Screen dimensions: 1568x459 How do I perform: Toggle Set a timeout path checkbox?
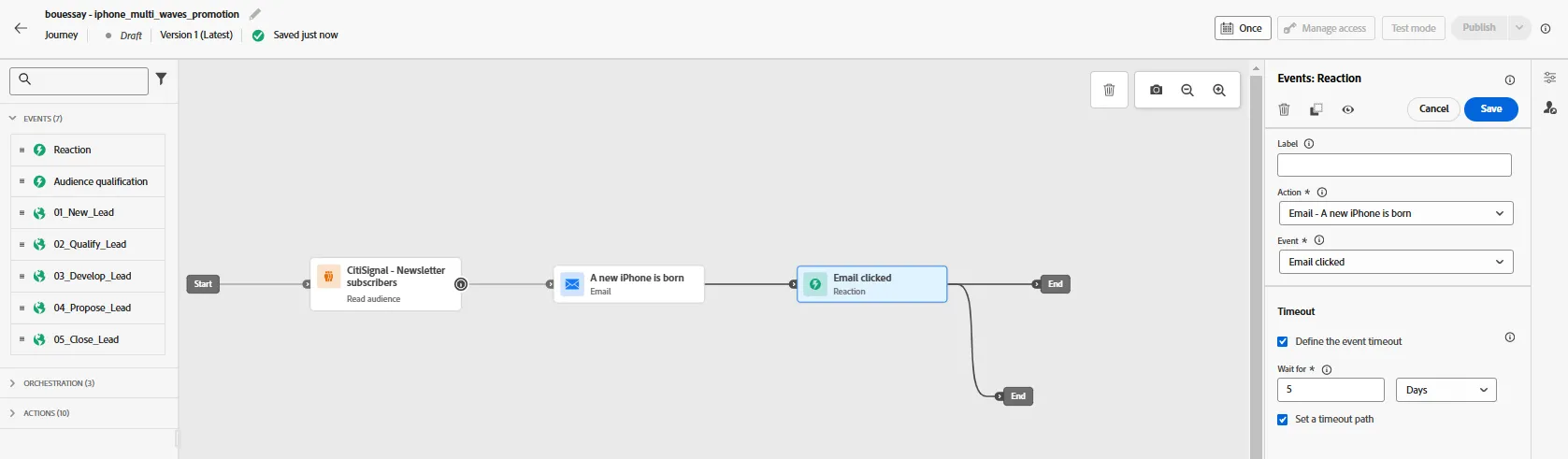(x=1283, y=419)
